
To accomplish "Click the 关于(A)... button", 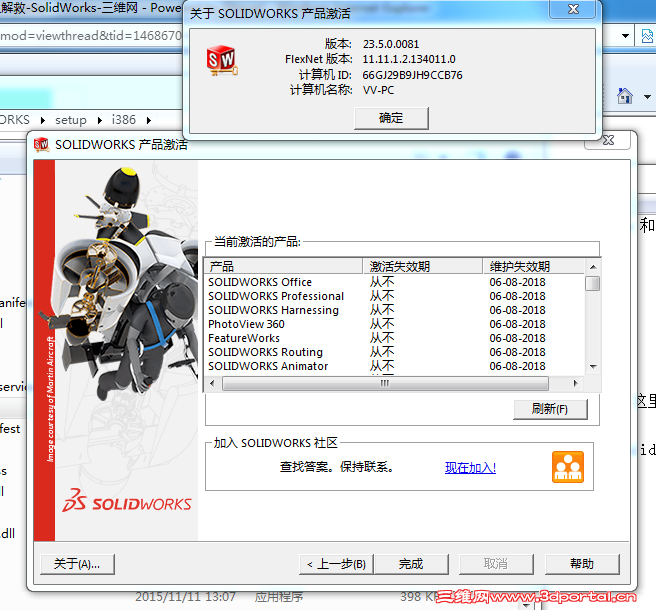I will pyautogui.click(x=77, y=564).
